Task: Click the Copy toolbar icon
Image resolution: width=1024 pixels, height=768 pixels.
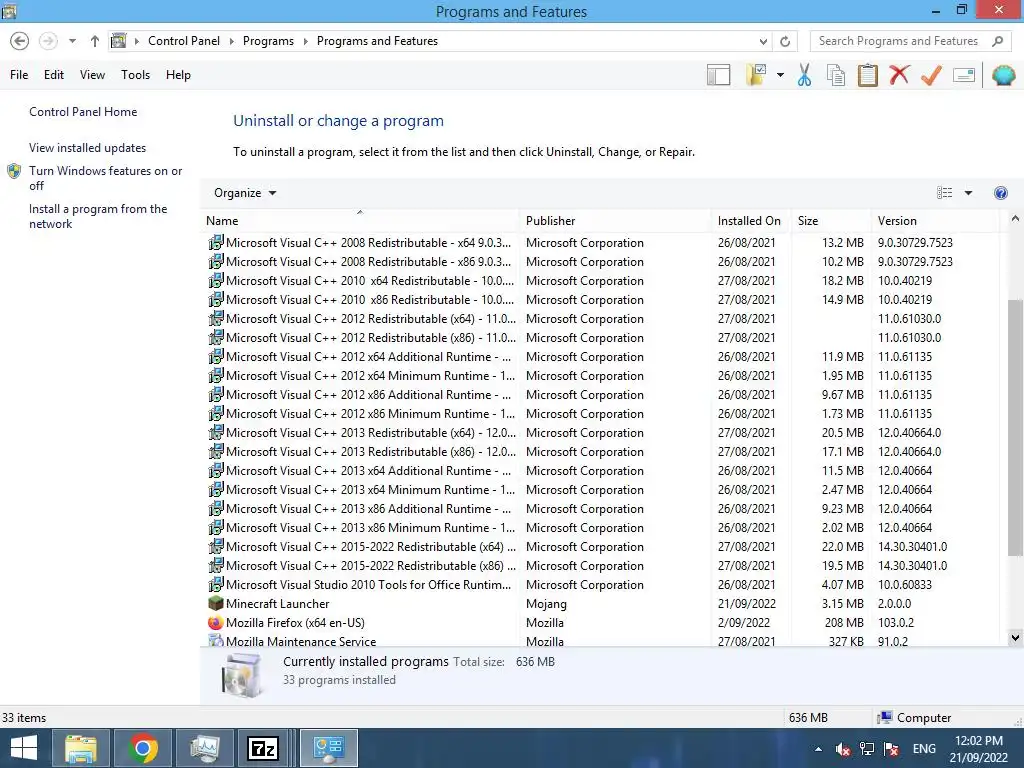Action: 836,75
